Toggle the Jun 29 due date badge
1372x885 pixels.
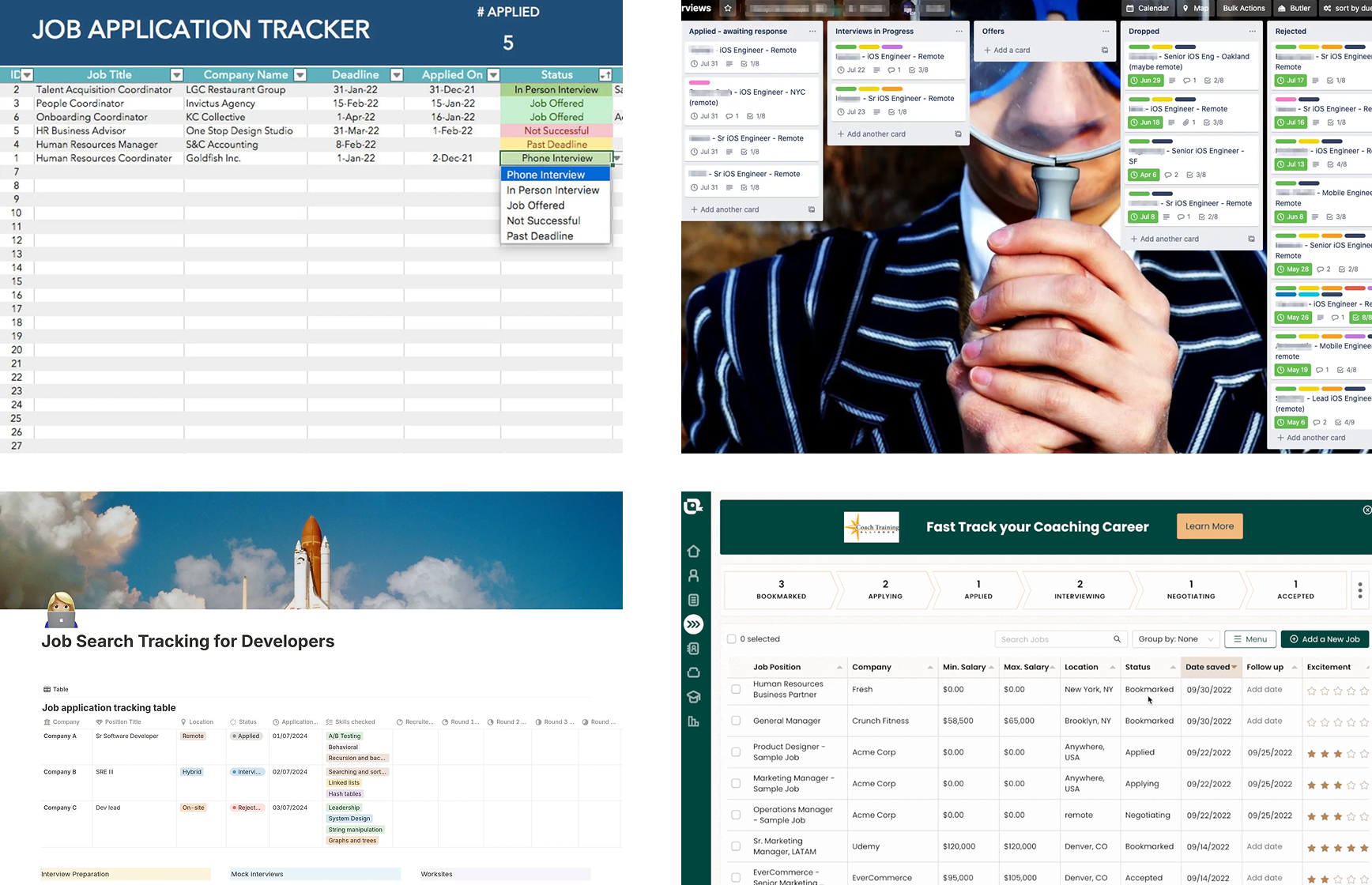point(1145,81)
